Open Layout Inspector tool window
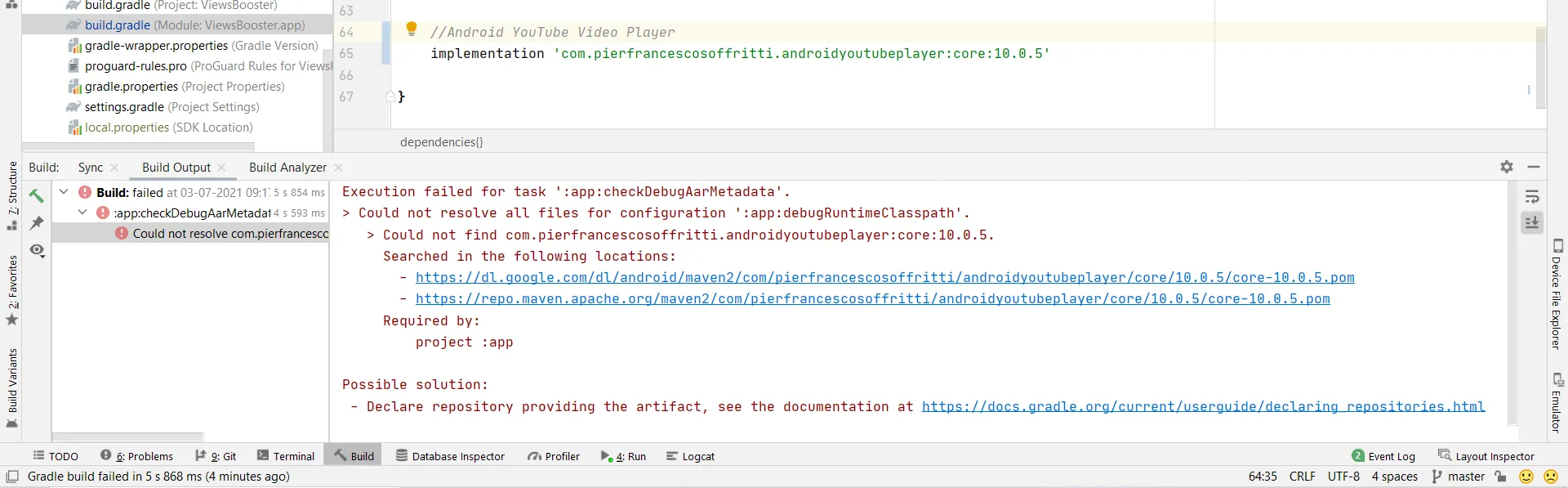 coord(1486,456)
